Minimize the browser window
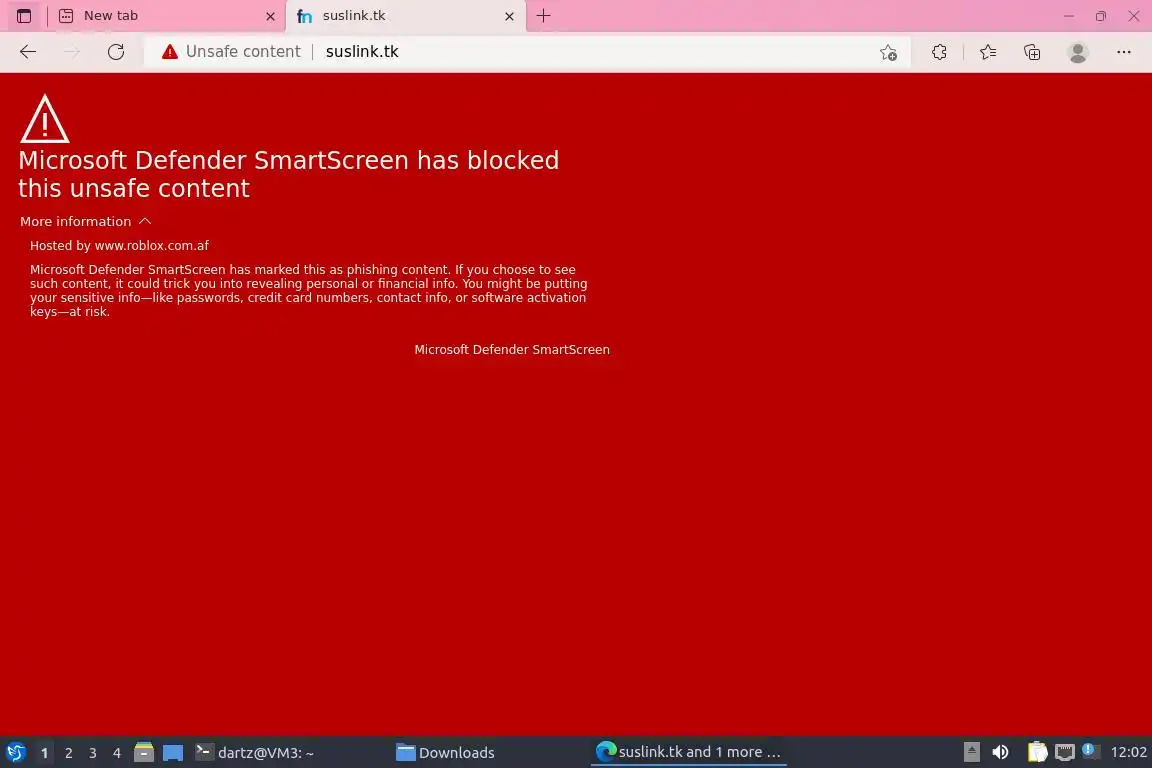 coord(1068,16)
